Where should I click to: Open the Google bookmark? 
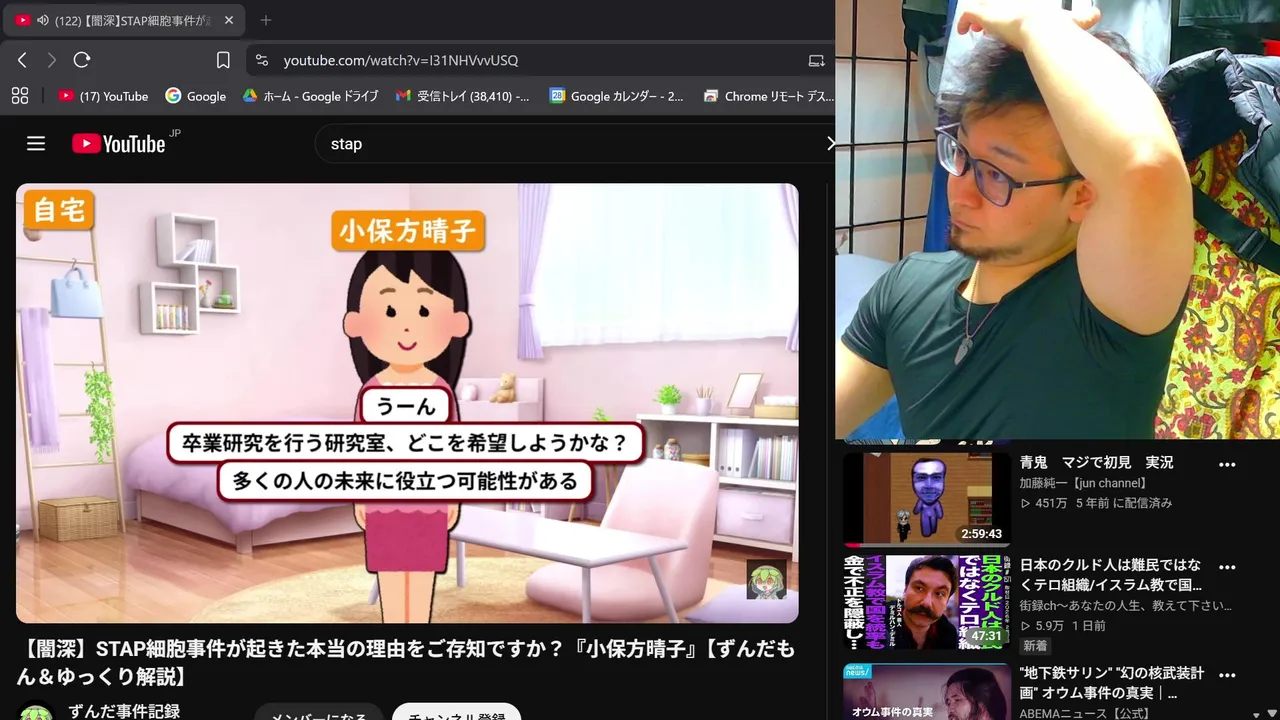click(196, 96)
